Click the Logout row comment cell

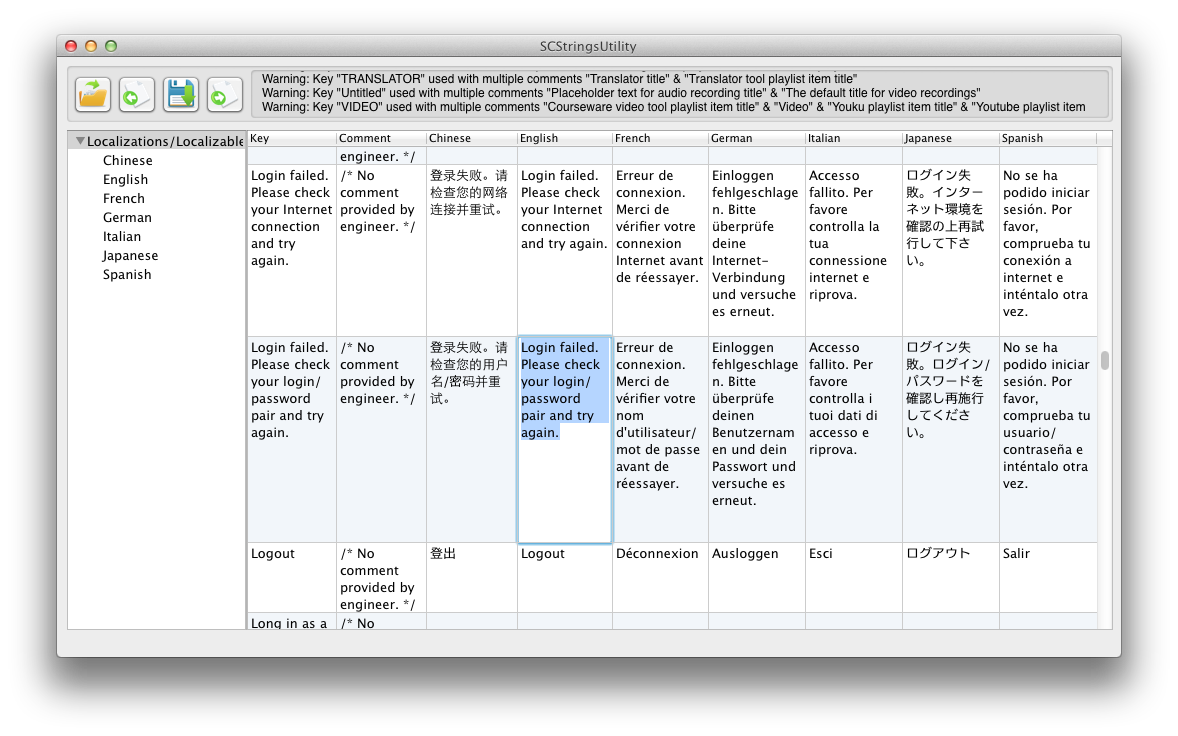[x=381, y=578]
